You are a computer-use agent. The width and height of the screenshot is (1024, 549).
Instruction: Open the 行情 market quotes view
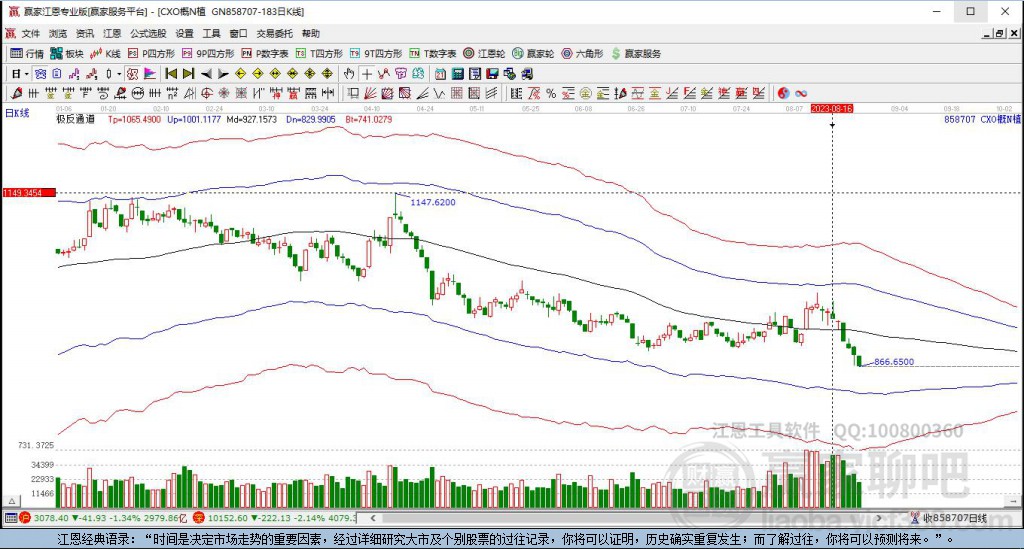[27, 54]
